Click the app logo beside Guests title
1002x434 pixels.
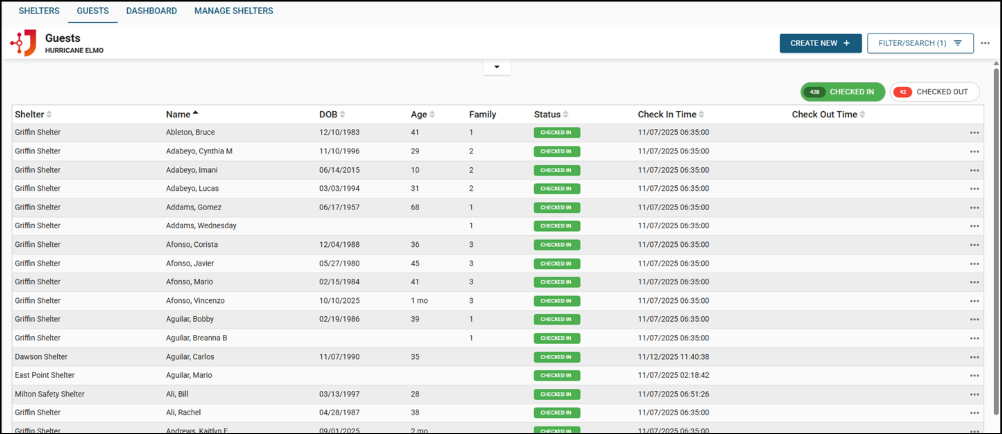[23, 43]
